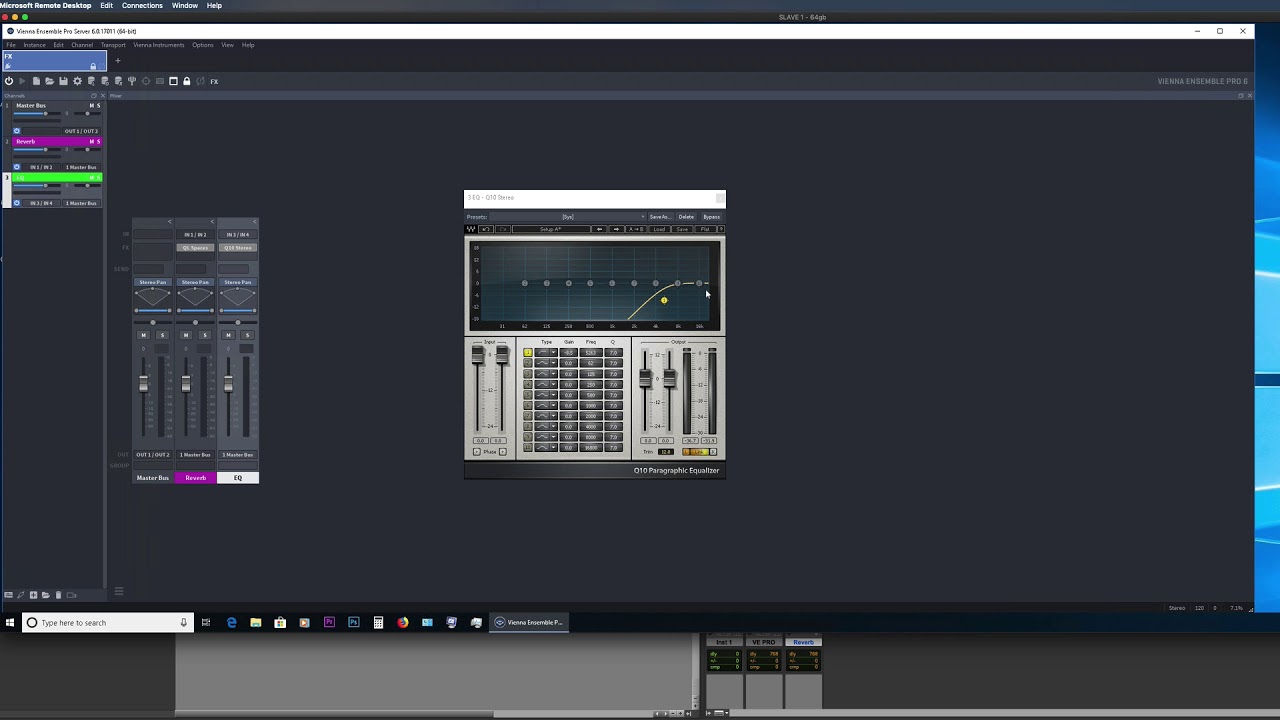Viewport: 1280px width, 720px height.
Task: Collapse the Reverb mixer strip with its top arrow
Action: click(212, 221)
